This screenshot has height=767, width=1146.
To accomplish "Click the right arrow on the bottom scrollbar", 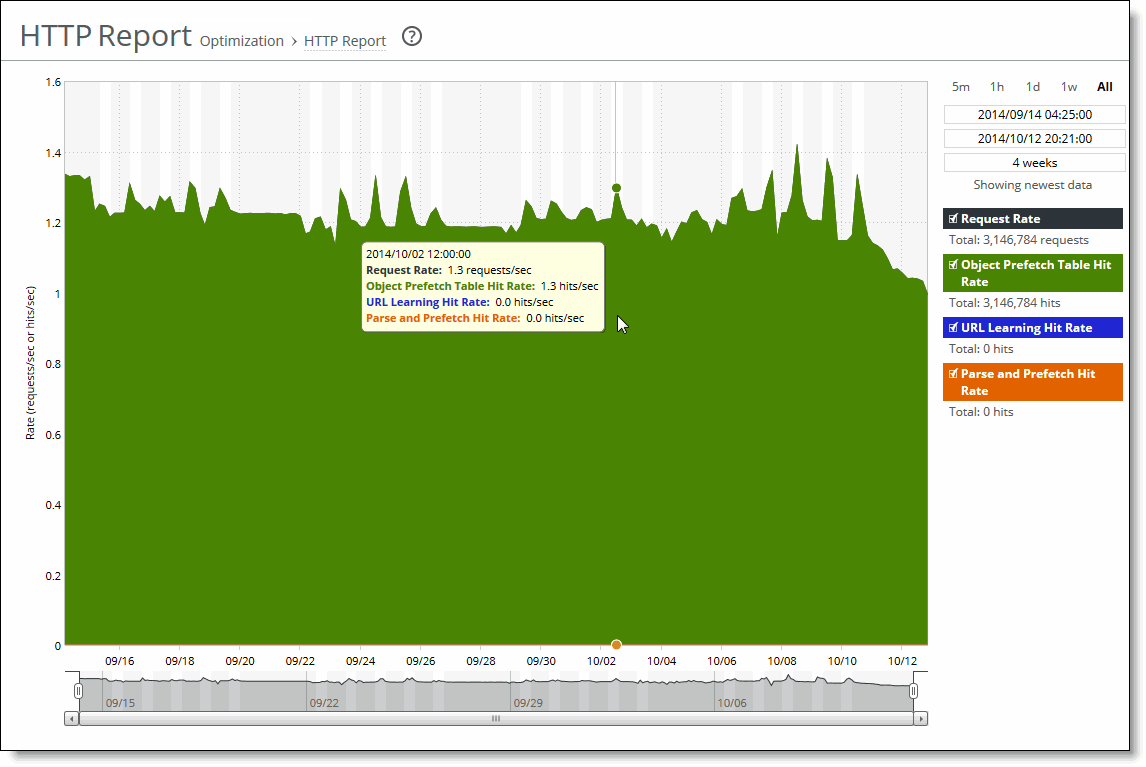I will pyautogui.click(x=920, y=719).
